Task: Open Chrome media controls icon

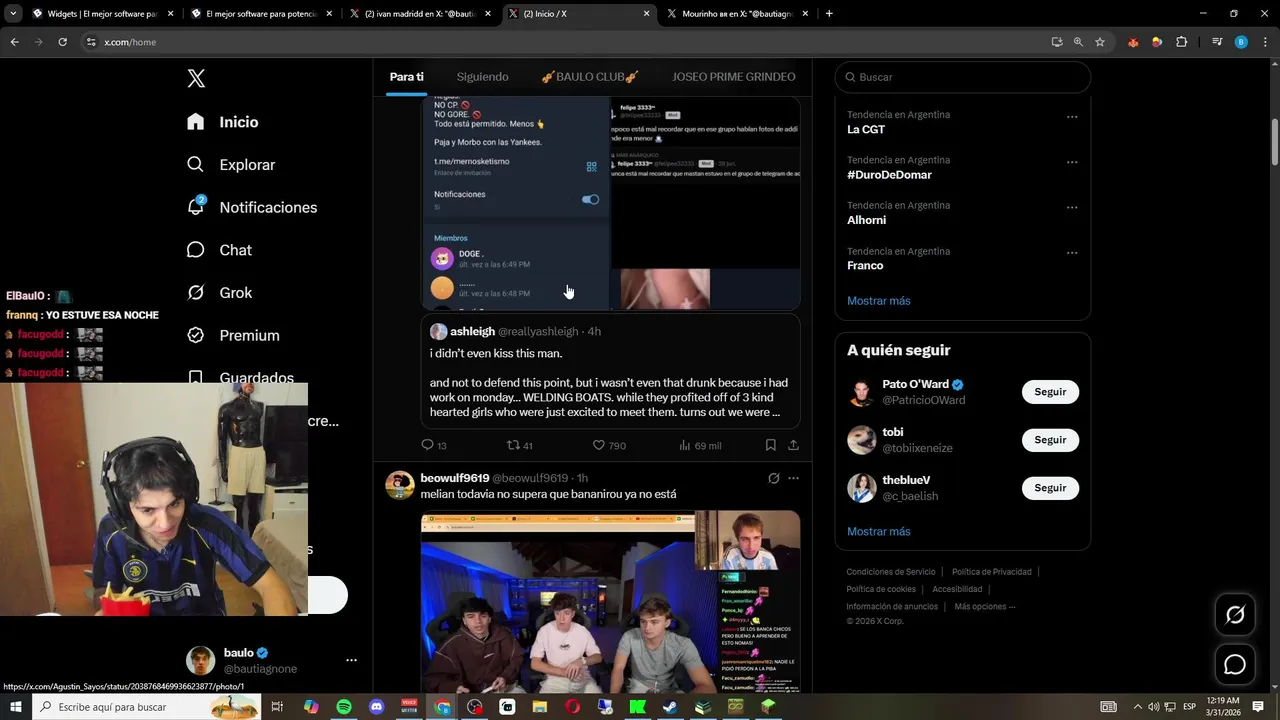Action: (x=1217, y=42)
